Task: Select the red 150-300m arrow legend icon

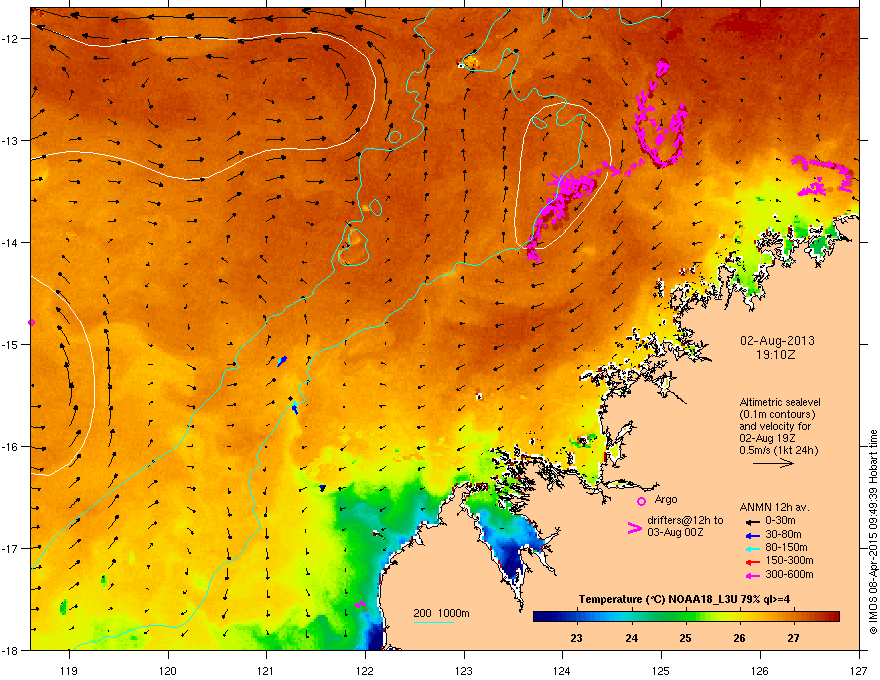Action: coord(751,562)
